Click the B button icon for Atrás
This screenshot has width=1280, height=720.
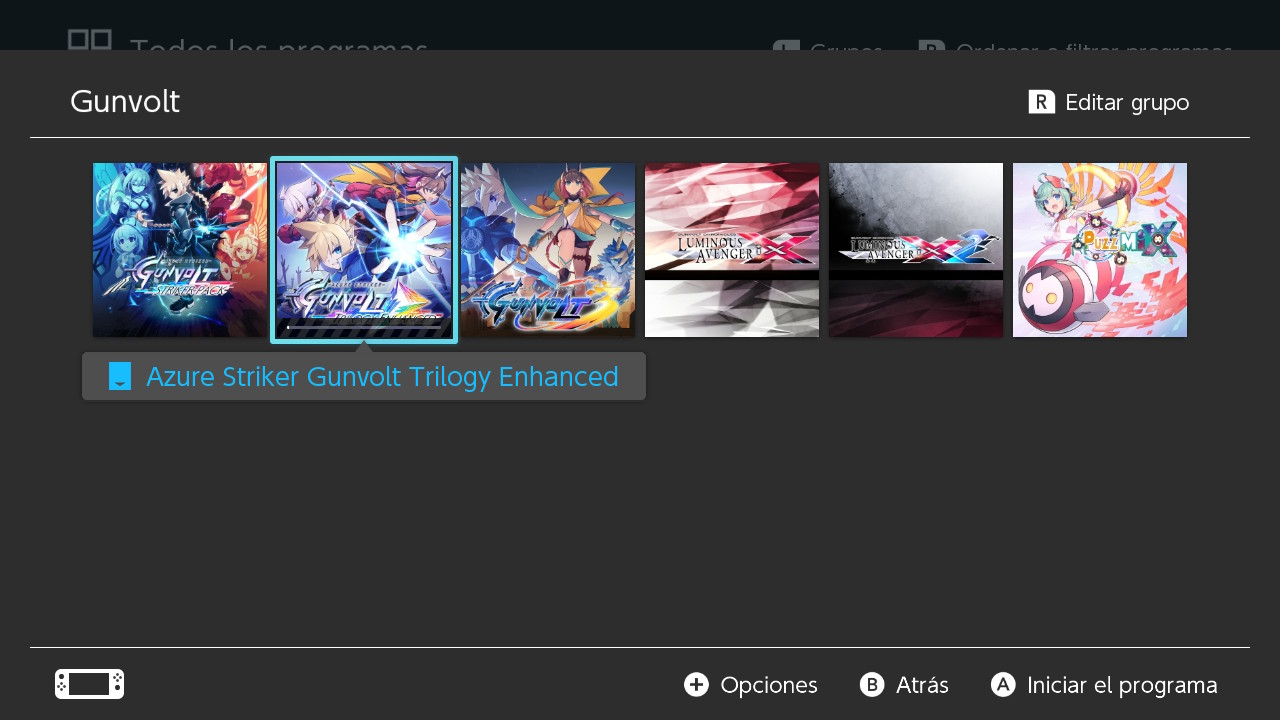(872, 684)
